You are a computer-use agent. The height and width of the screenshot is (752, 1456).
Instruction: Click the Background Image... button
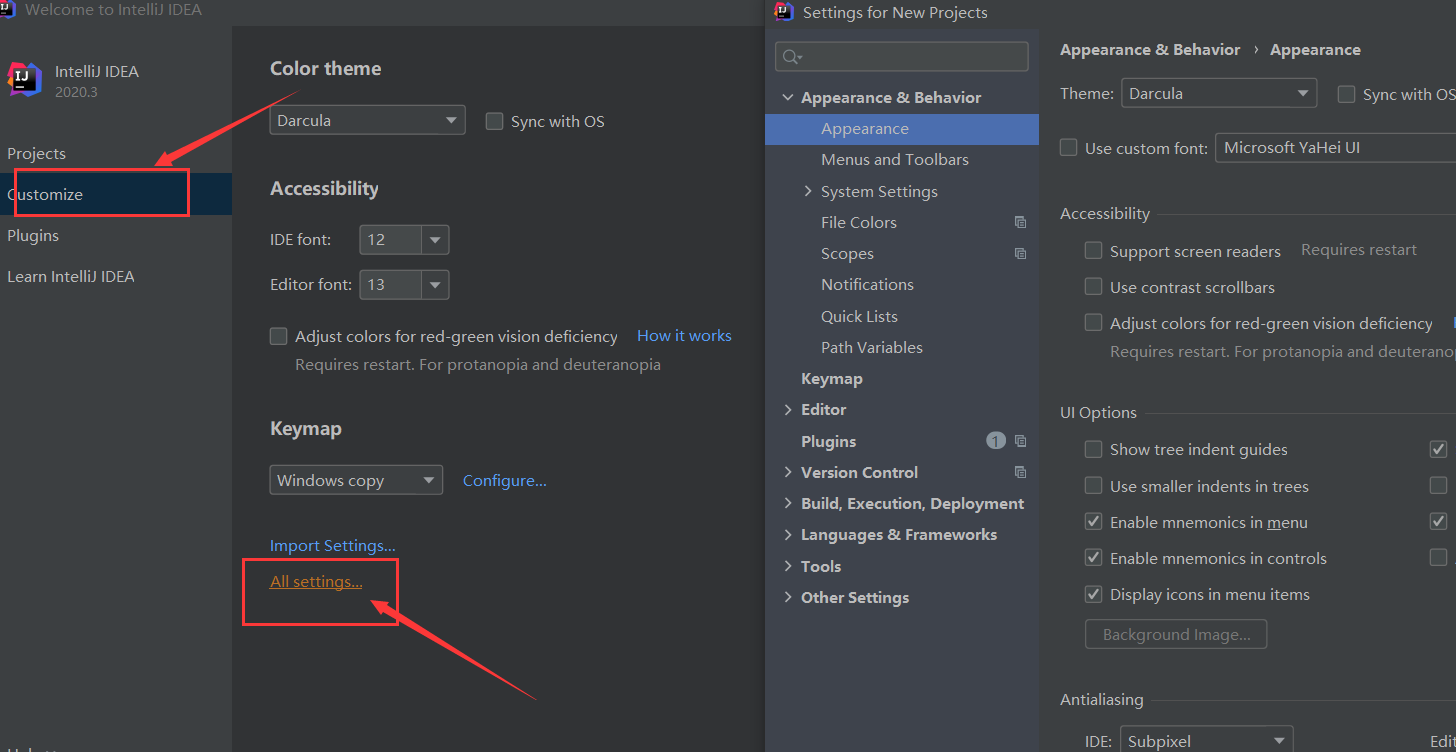point(1176,634)
